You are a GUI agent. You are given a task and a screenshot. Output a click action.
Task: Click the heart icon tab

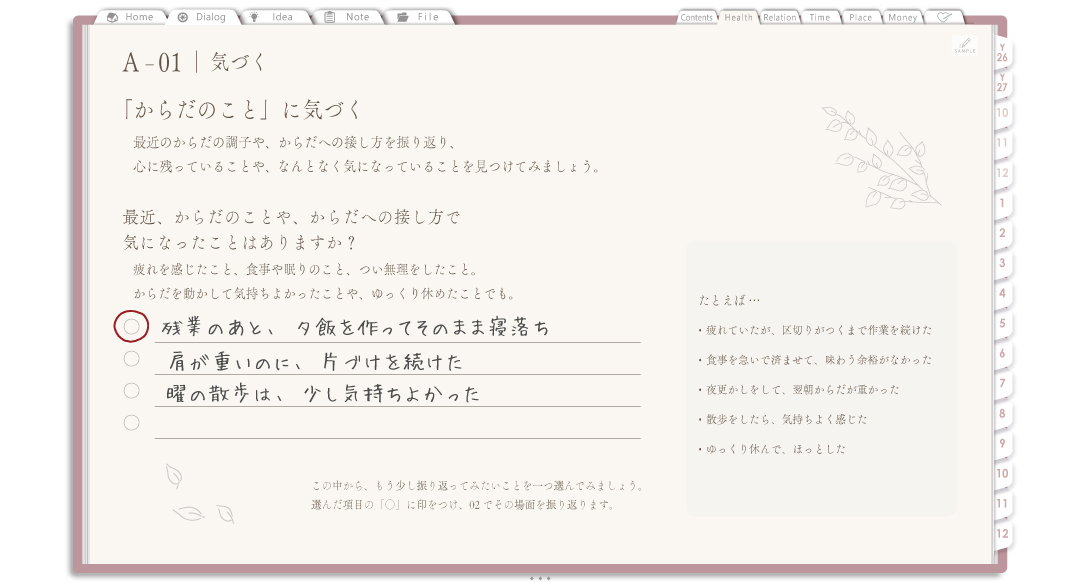point(944,17)
